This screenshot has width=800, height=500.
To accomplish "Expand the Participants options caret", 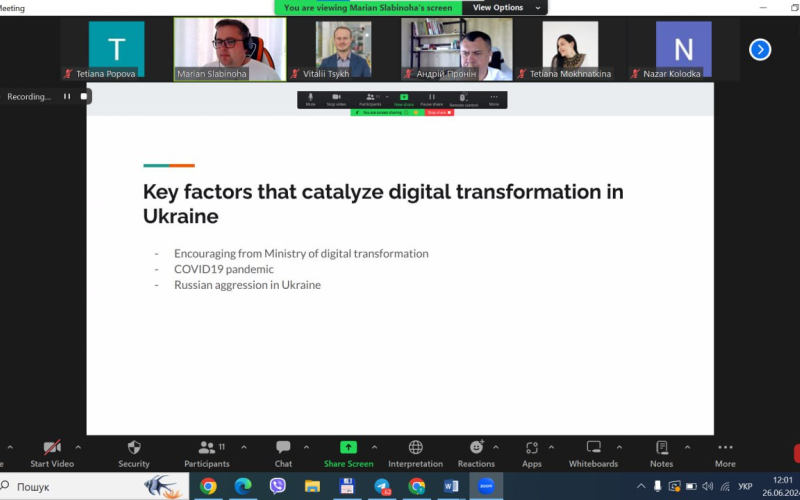I will pos(244,447).
